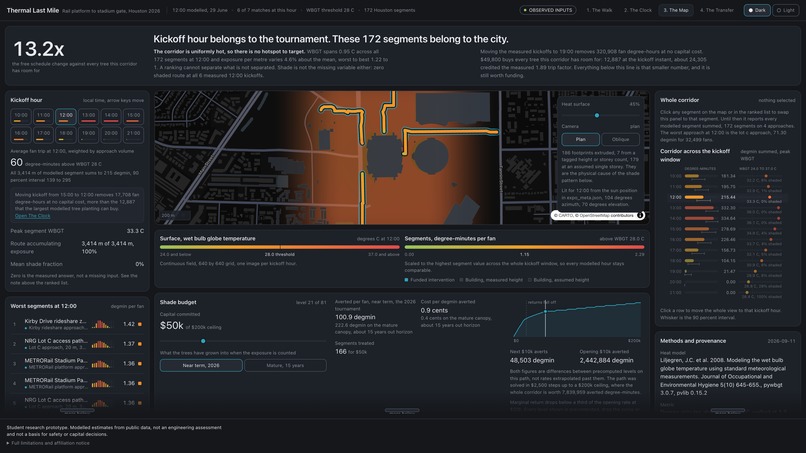Click Building, assumed height legend swatch
This screenshot has height=453, width=806.
(529, 280)
